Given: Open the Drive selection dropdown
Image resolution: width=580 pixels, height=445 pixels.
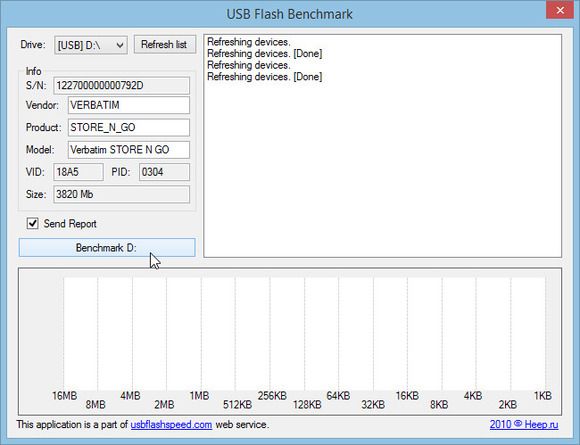Looking at the screenshot, I should point(91,45).
